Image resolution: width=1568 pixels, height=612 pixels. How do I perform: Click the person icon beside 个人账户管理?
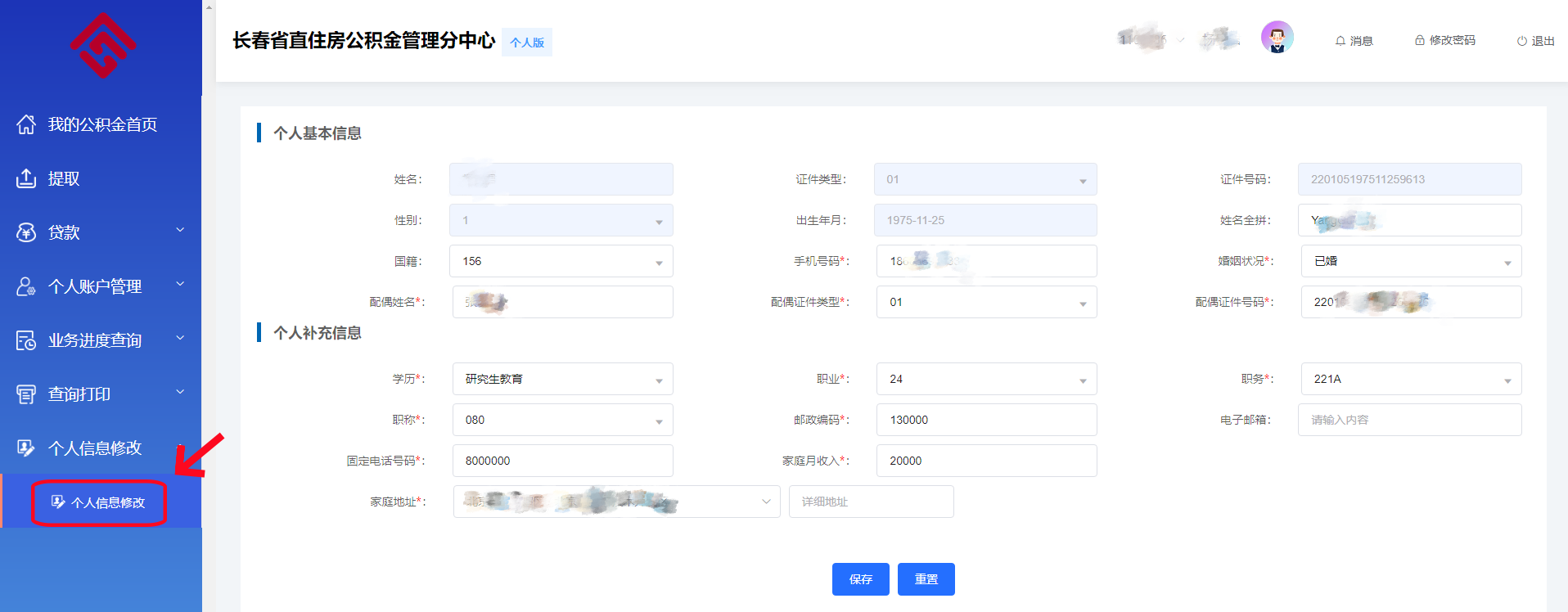click(26, 286)
